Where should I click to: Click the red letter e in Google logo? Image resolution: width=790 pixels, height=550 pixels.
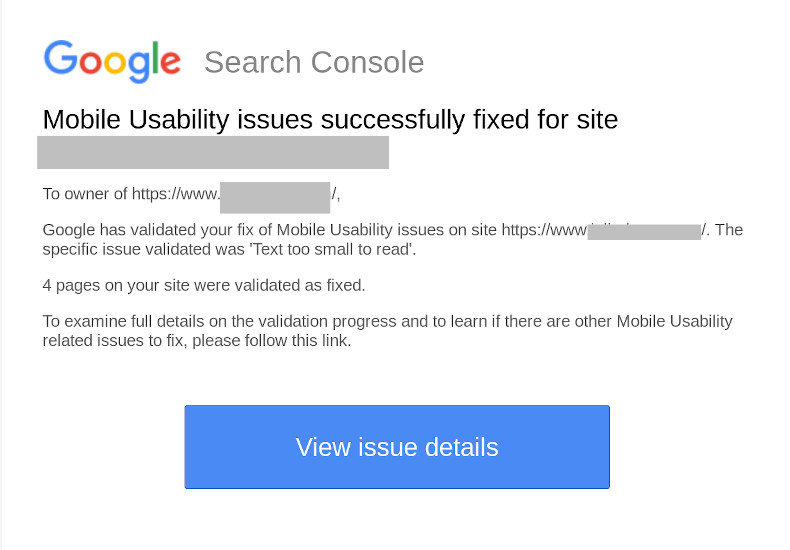click(x=170, y=63)
